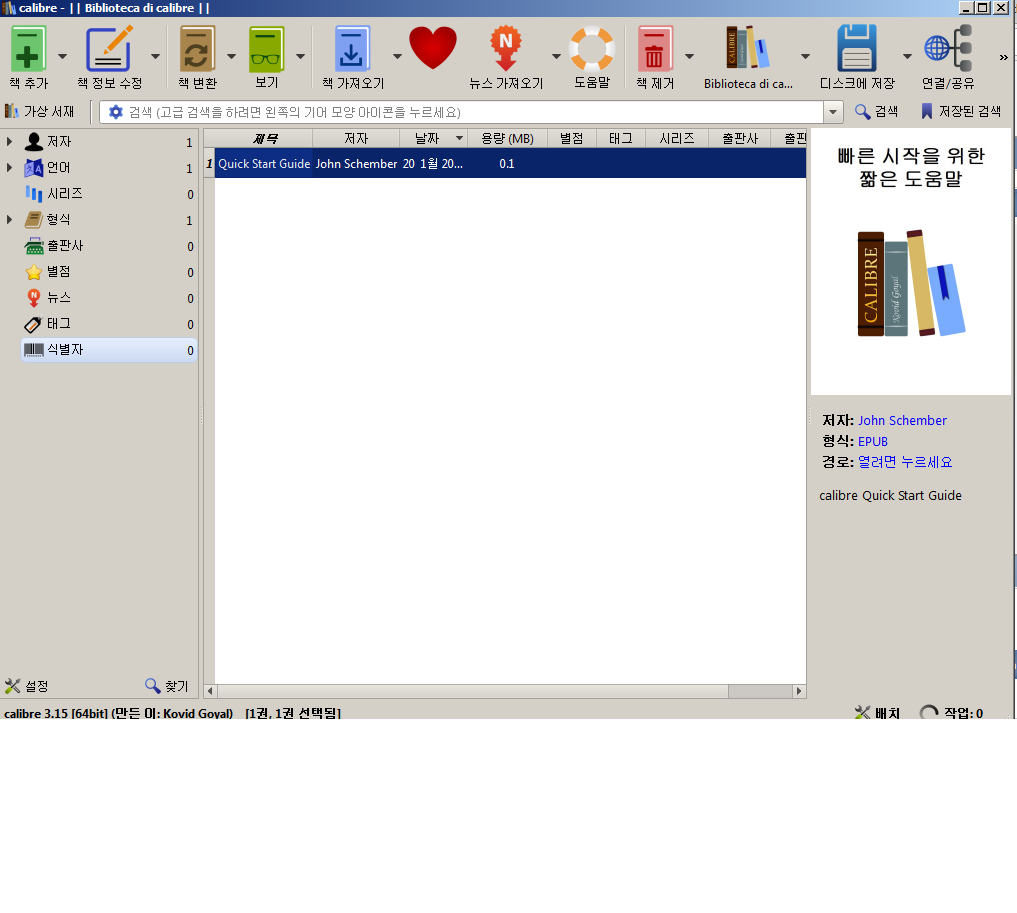Sort by 별점 column header
Viewport: 1017px width, 913px height.
(571, 138)
